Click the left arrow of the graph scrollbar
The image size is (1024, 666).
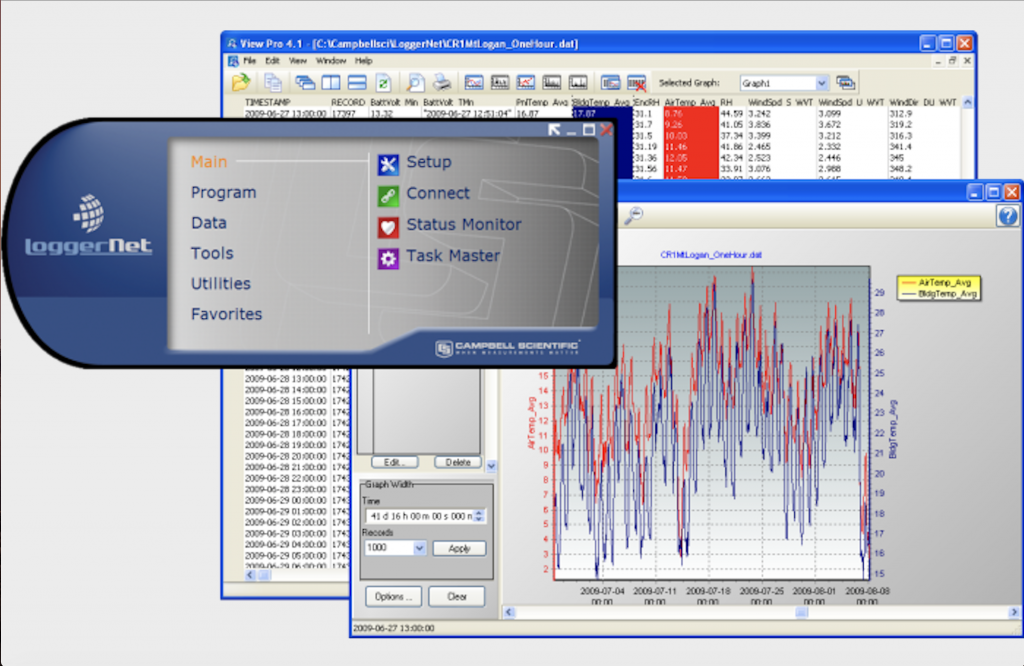[x=509, y=612]
